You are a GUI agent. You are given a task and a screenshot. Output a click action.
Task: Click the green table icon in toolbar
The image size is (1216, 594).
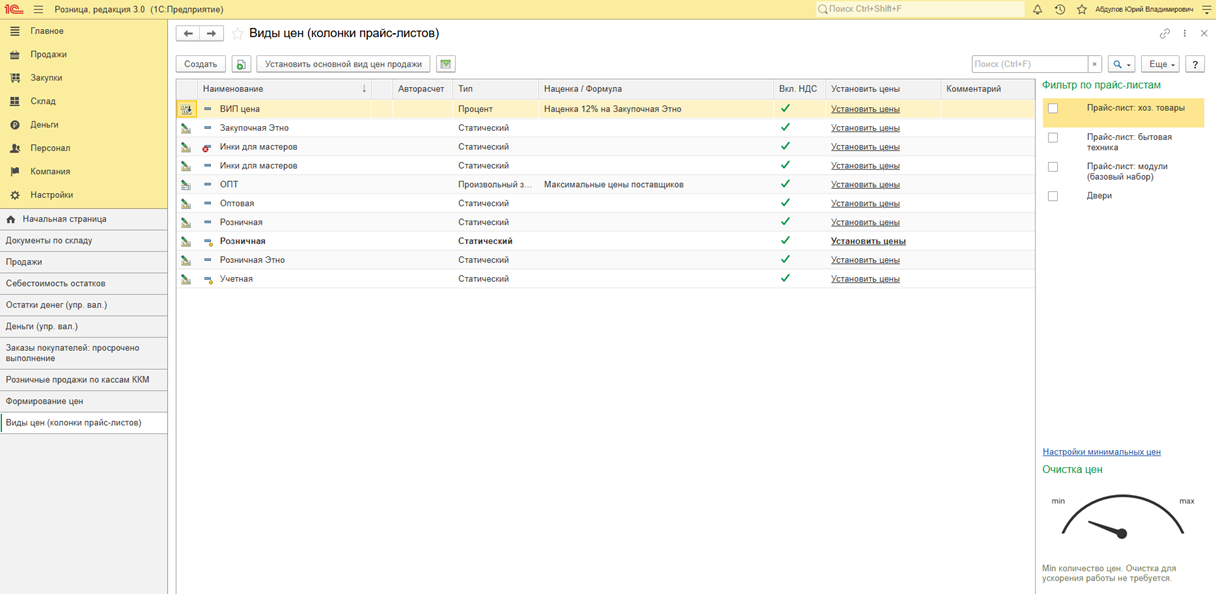point(446,64)
